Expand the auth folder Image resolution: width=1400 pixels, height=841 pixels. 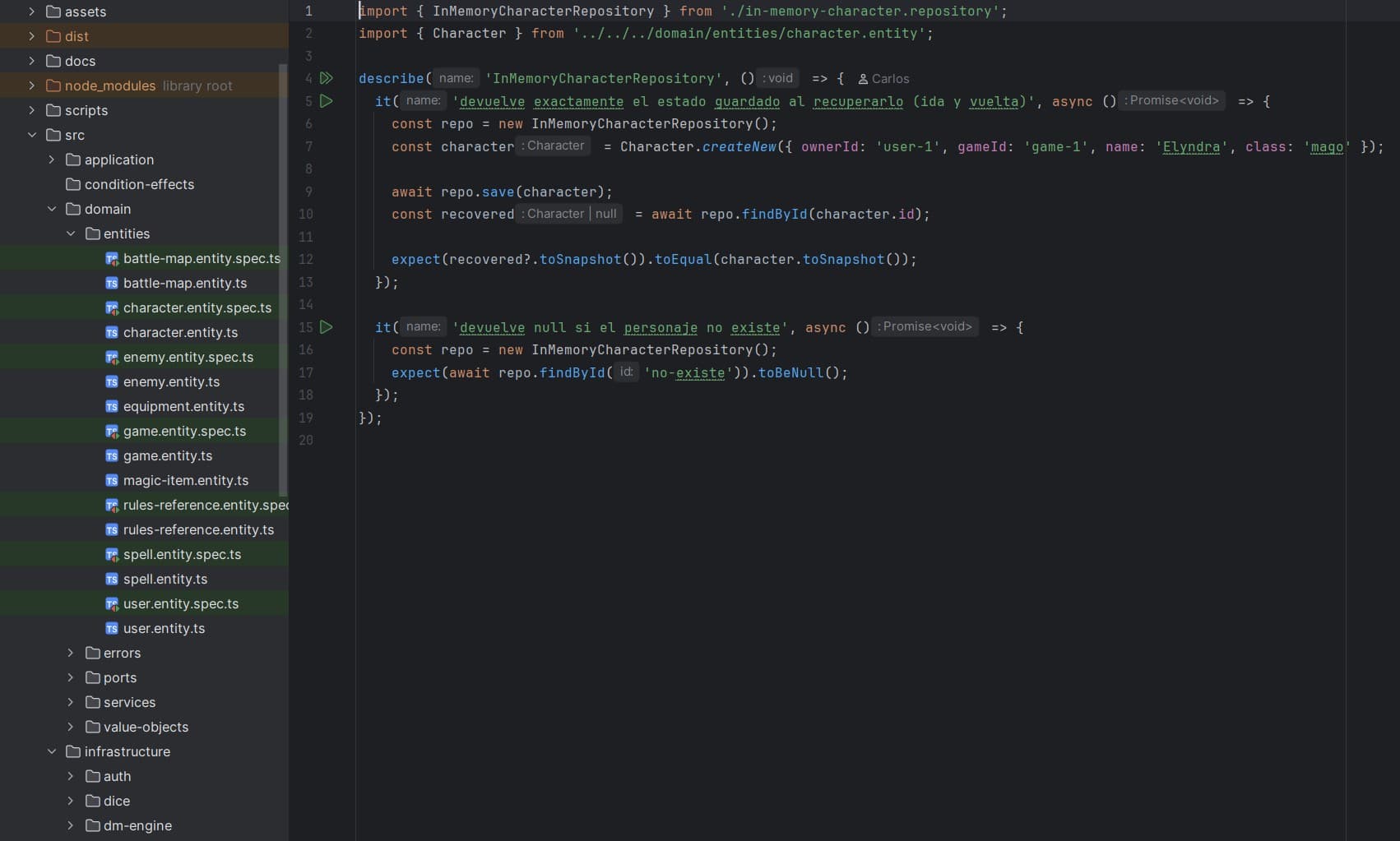[71, 776]
